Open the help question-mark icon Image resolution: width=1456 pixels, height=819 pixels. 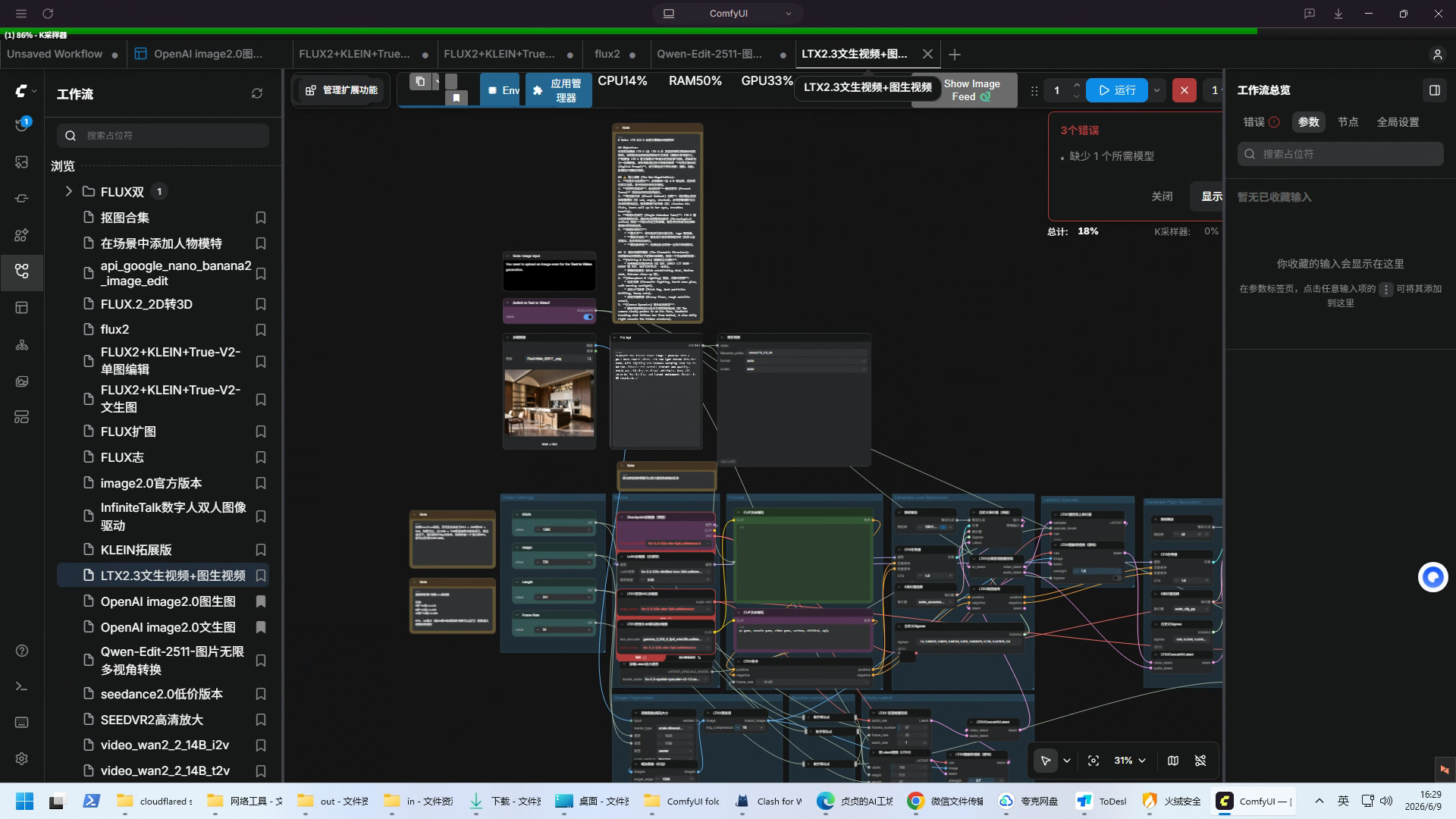click(22, 651)
